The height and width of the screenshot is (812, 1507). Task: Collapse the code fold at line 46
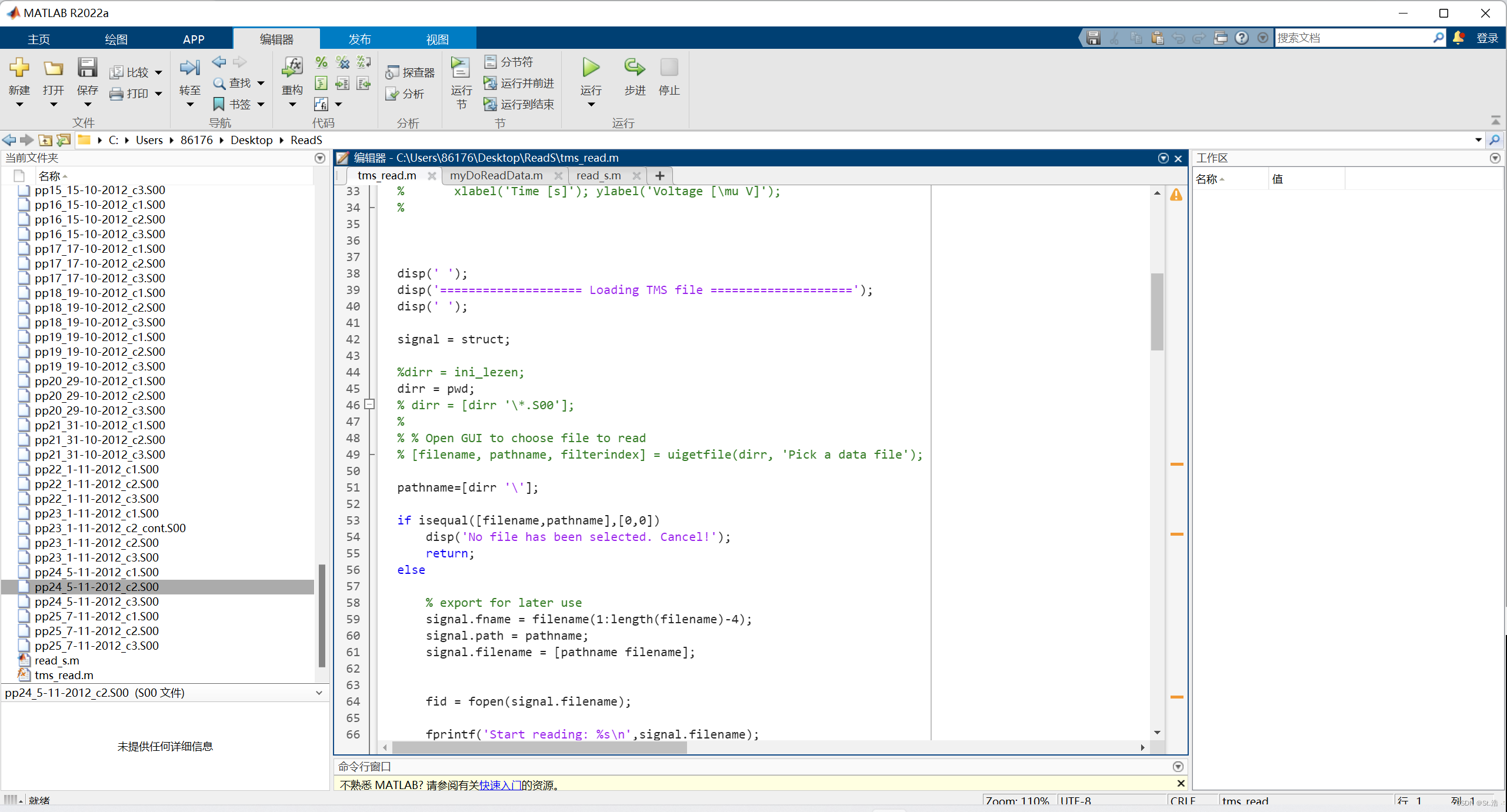coord(369,405)
